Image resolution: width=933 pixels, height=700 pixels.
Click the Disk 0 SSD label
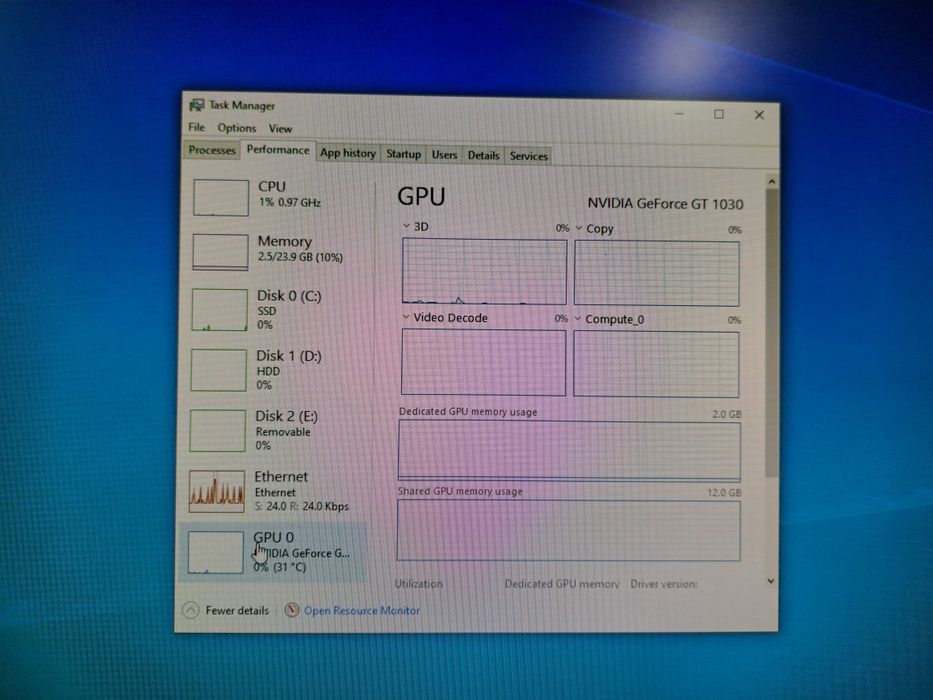(267, 311)
